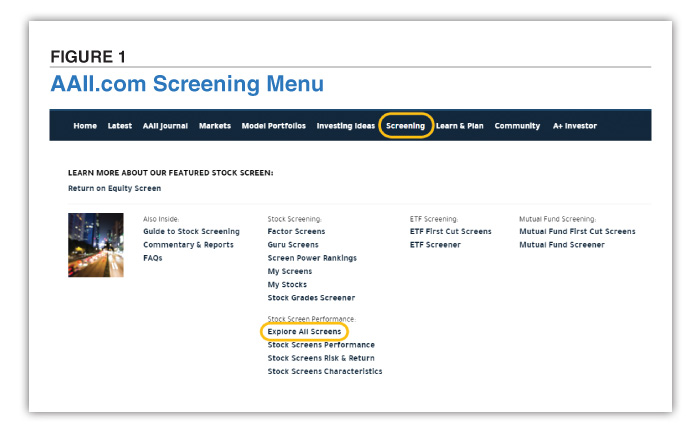The height and width of the screenshot is (440, 700).
Task: Open Stock Screens Risk & Return
Action: (x=321, y=358)
